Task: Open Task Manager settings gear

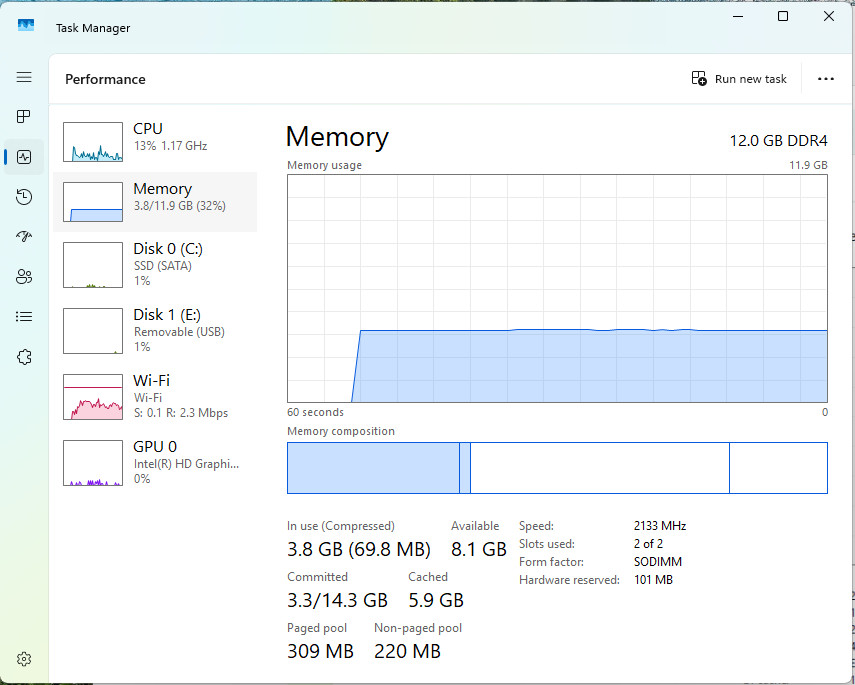Action: pyautogui.click(x=24, y=659)
